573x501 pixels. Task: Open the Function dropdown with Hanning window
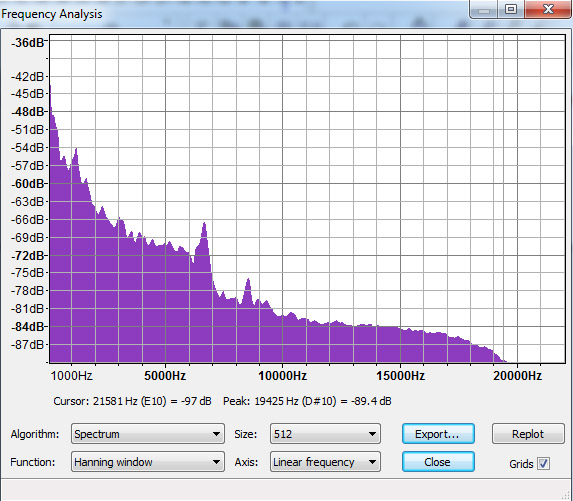[148, 462]
